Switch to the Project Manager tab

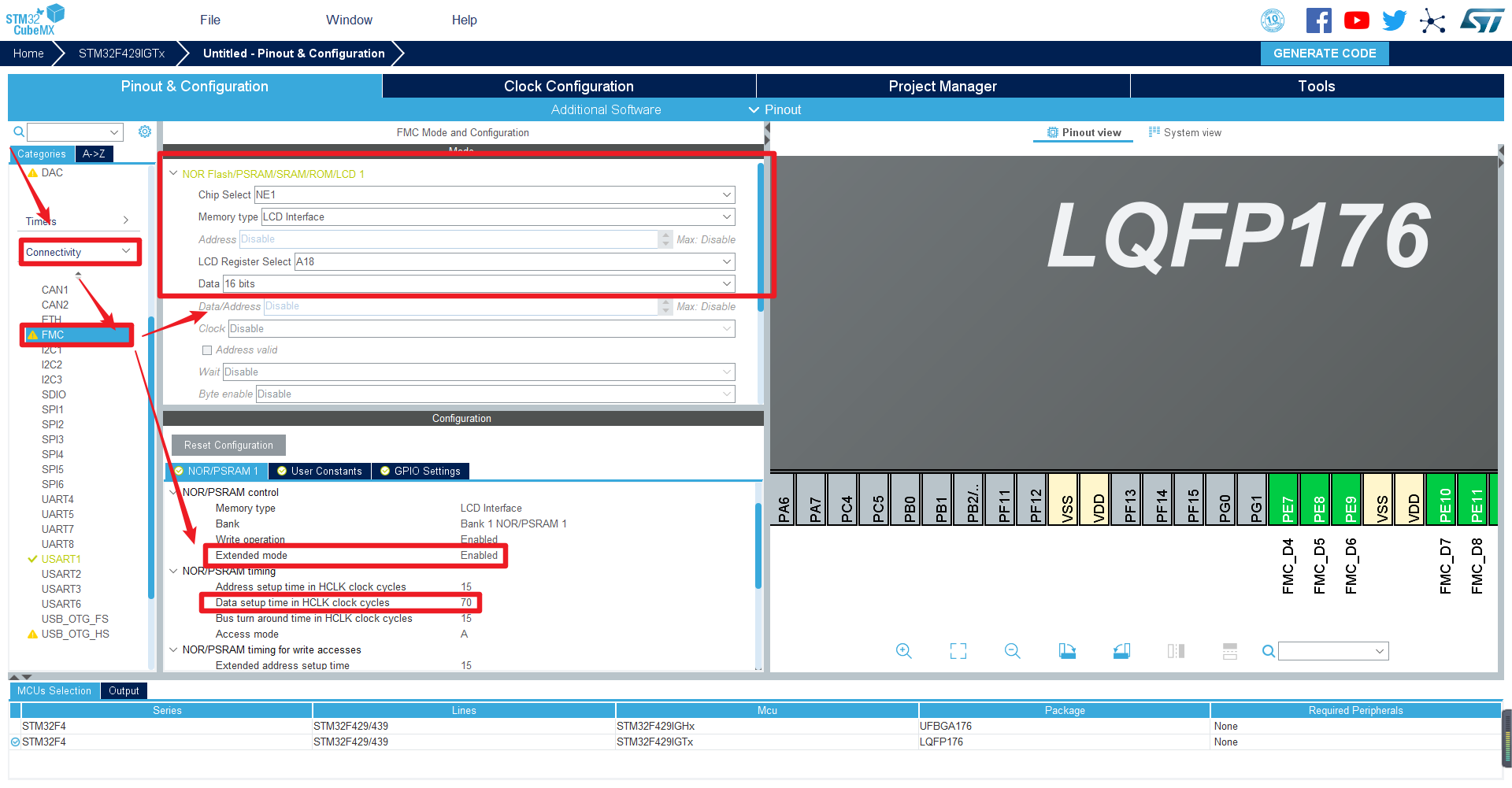[943, 86]
